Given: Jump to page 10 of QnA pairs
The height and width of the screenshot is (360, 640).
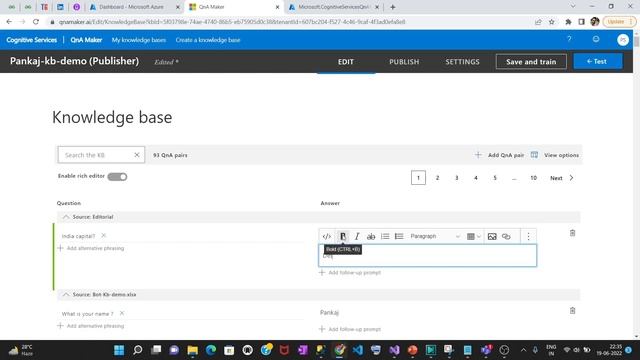Looking at the screenshot, I should point(533,178).
